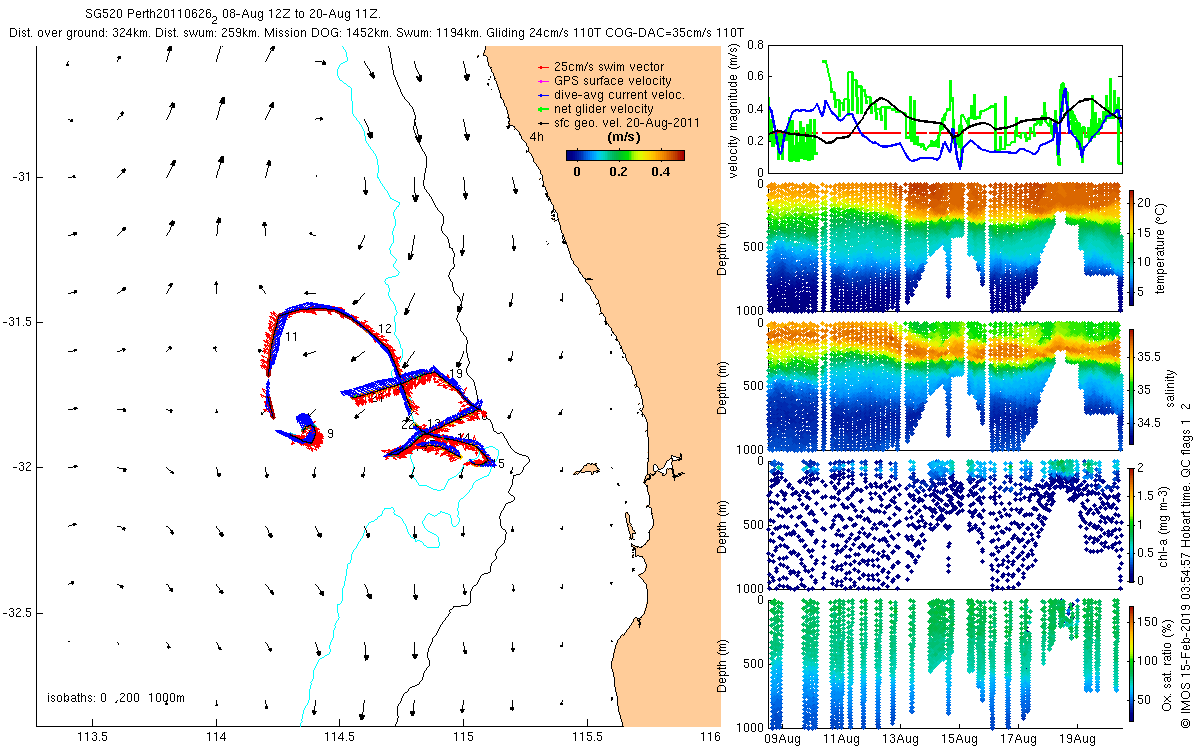Click the '15Aug' date tick
The height and width of the screenshot is (750, 1200).
point(958,739)
